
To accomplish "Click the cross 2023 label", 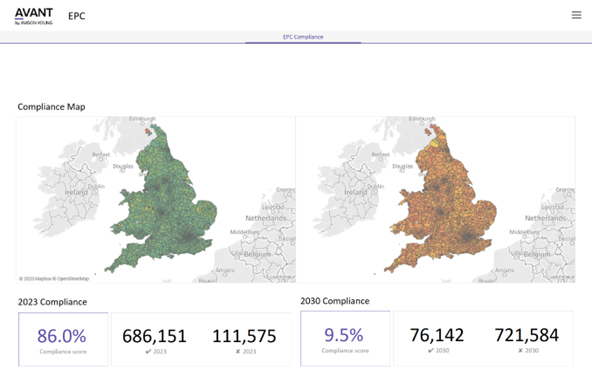I will [246, 351].
